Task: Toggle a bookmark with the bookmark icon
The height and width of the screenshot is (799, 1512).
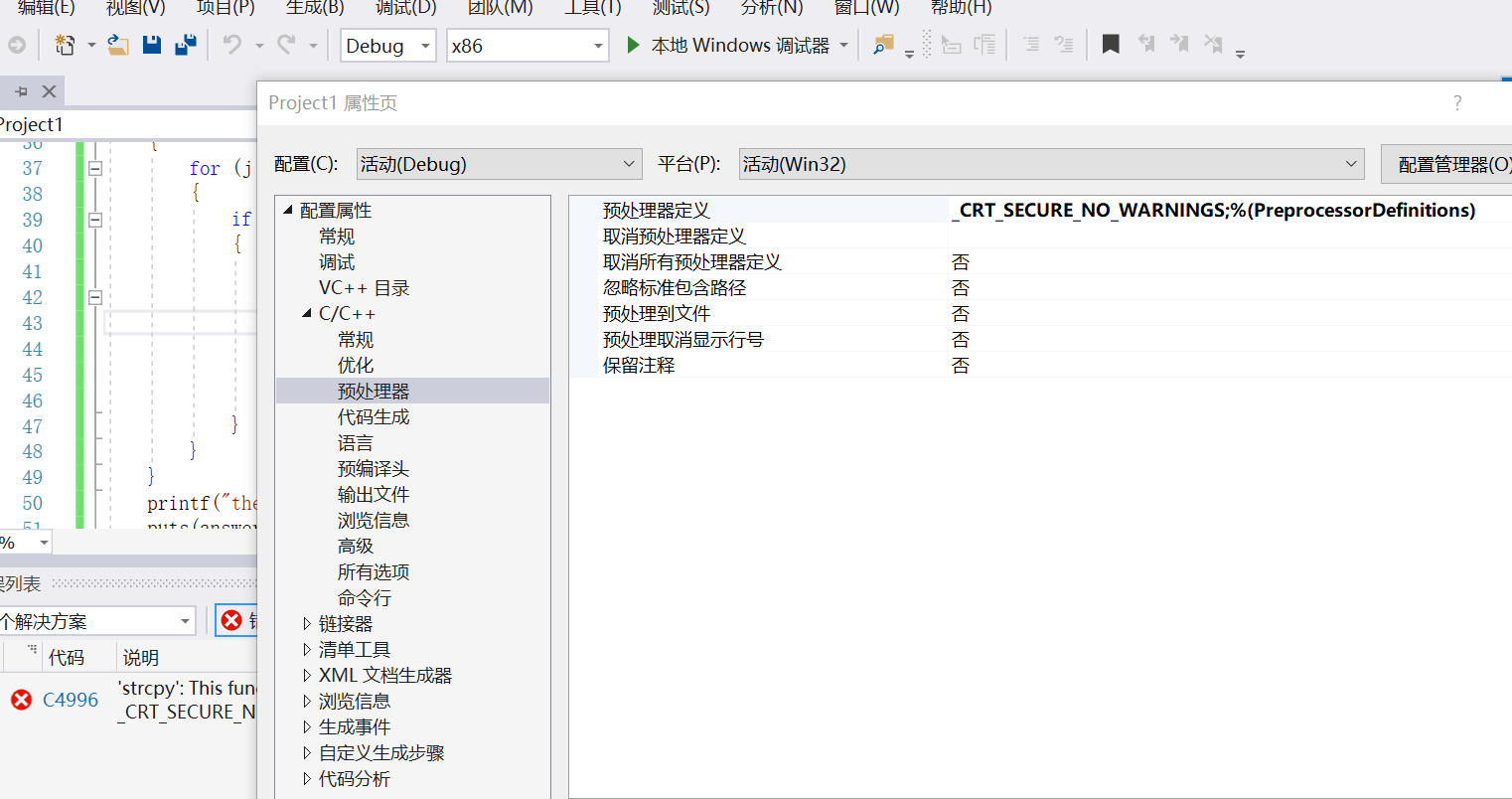Action: coord(1110,45)
